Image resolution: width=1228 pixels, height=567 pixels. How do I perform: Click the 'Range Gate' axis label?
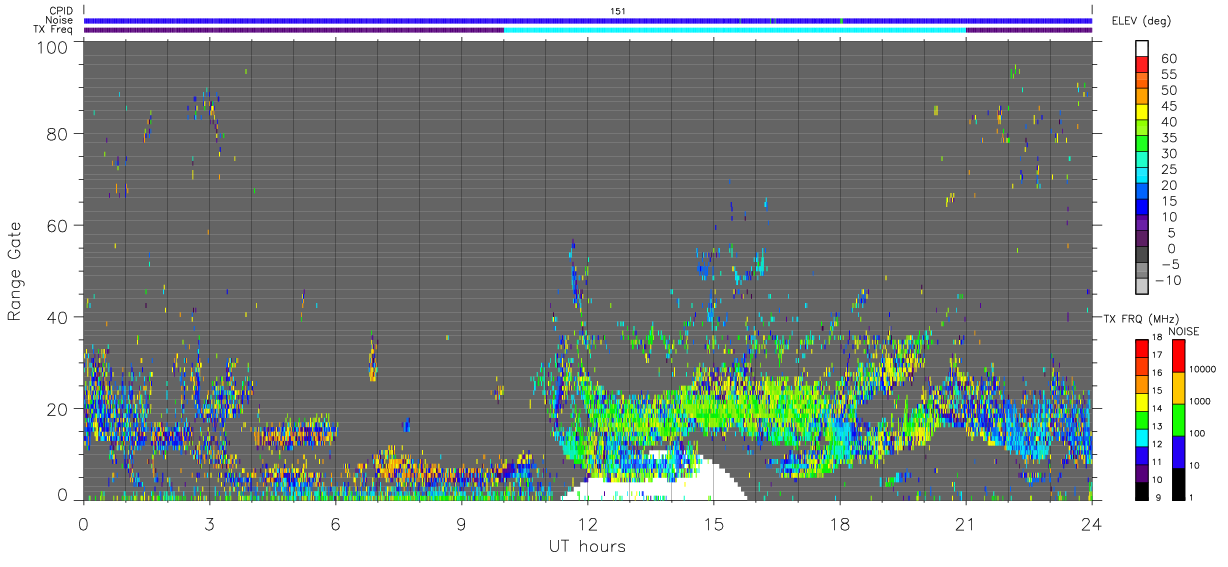click(15, 272)
